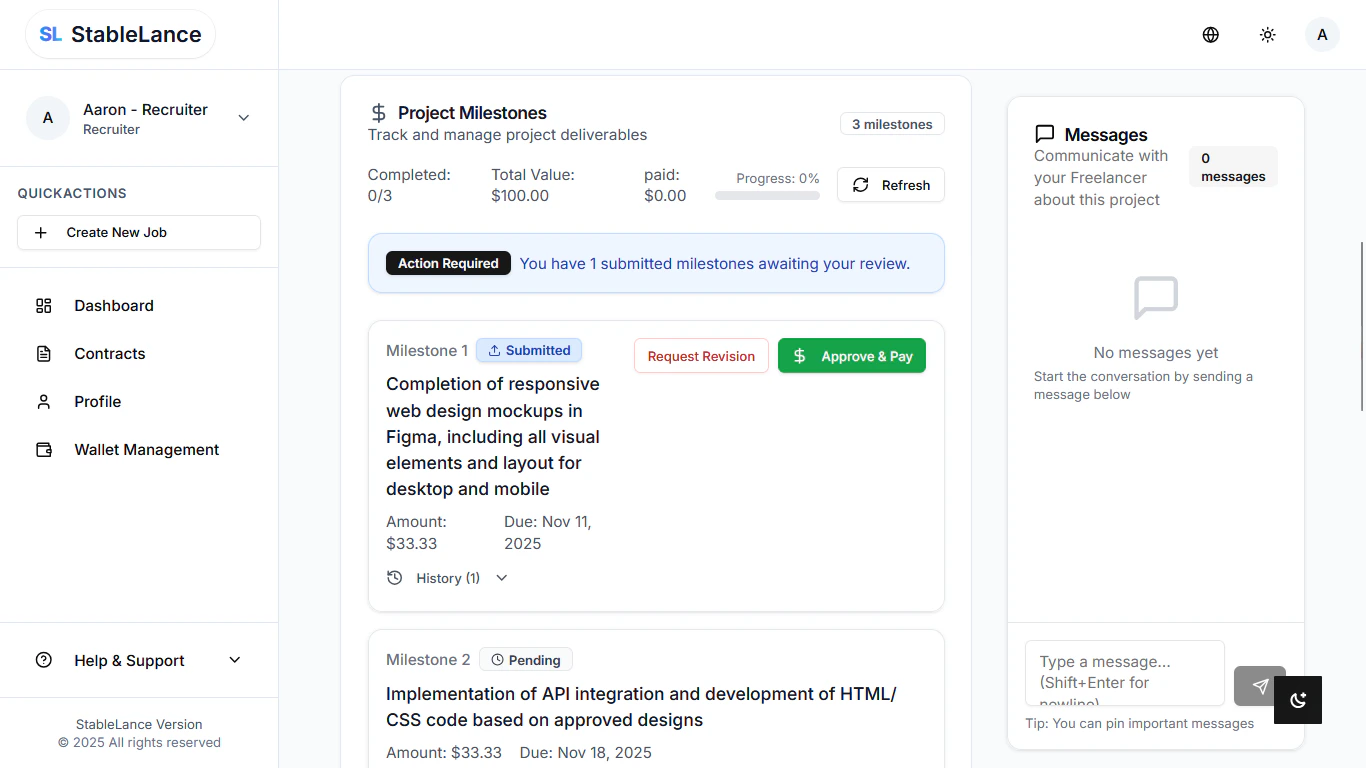1366x768 pixels.
Task: Click the Messages chat icon in header
Action: tap(1045, 134)
